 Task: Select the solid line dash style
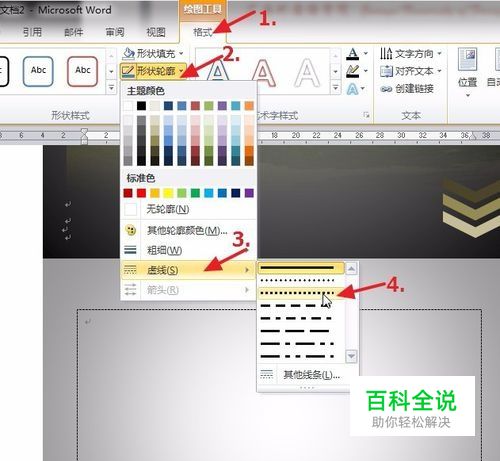tap(301, 268)
